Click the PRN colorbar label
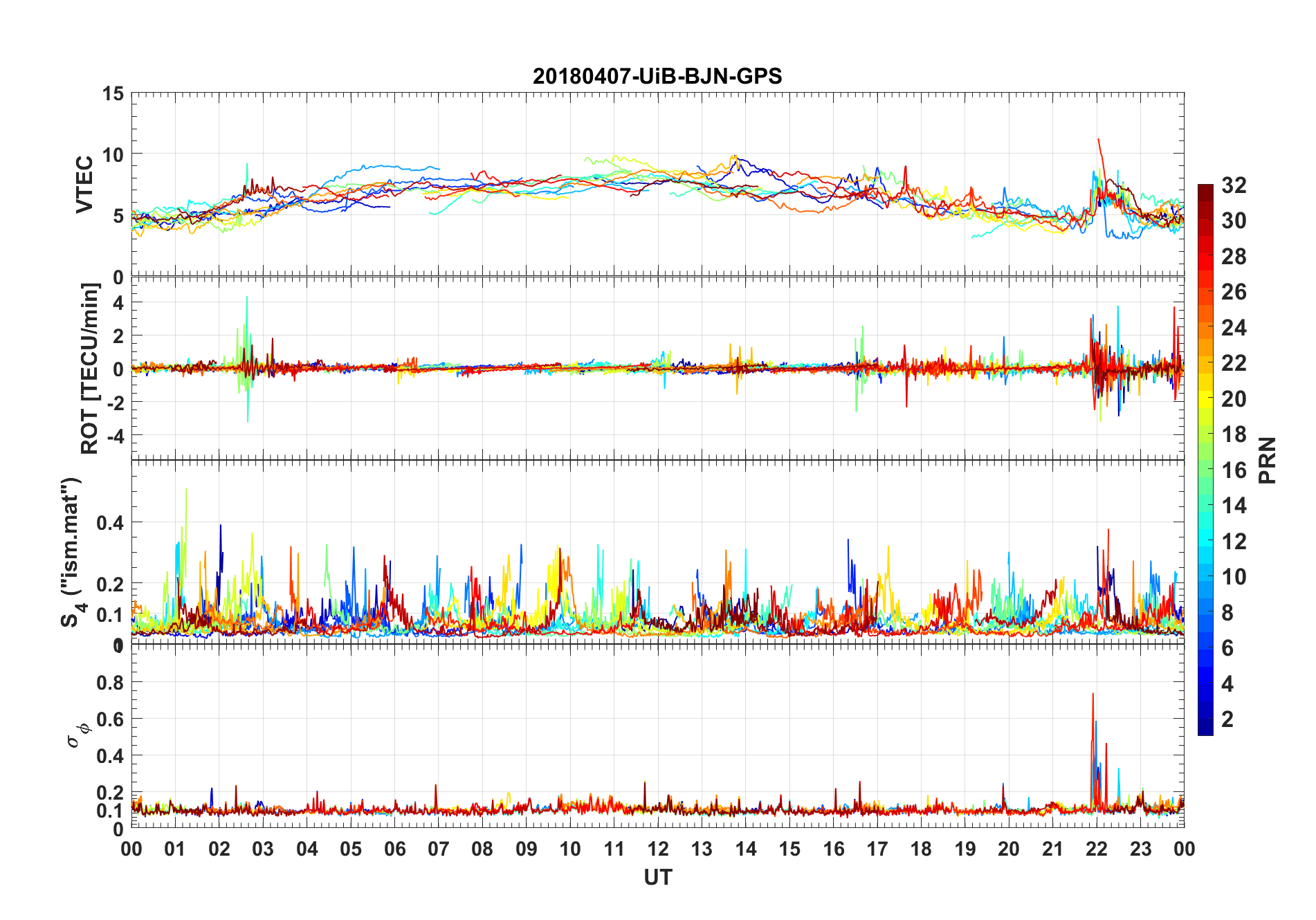This screenshot has height=920, width=1316. [x=1267, y=460]
